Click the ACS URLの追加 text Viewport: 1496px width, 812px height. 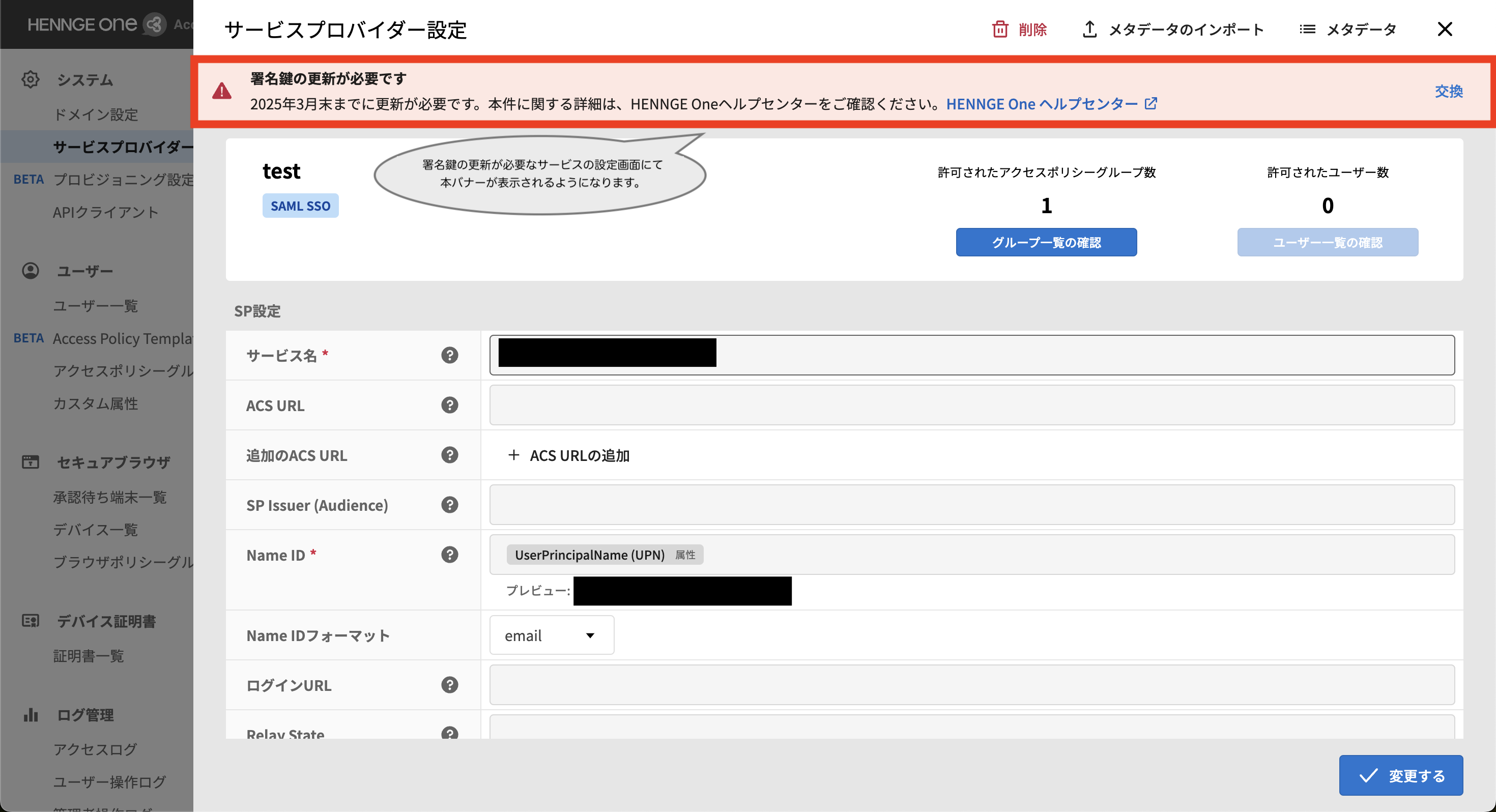tap(580, 455)
